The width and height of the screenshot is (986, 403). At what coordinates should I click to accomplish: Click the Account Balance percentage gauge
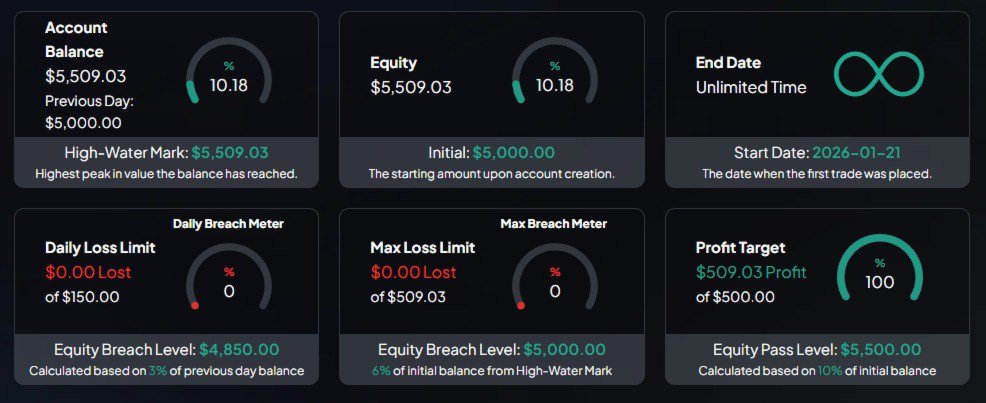pyautogui.click(x=228, y=78)
